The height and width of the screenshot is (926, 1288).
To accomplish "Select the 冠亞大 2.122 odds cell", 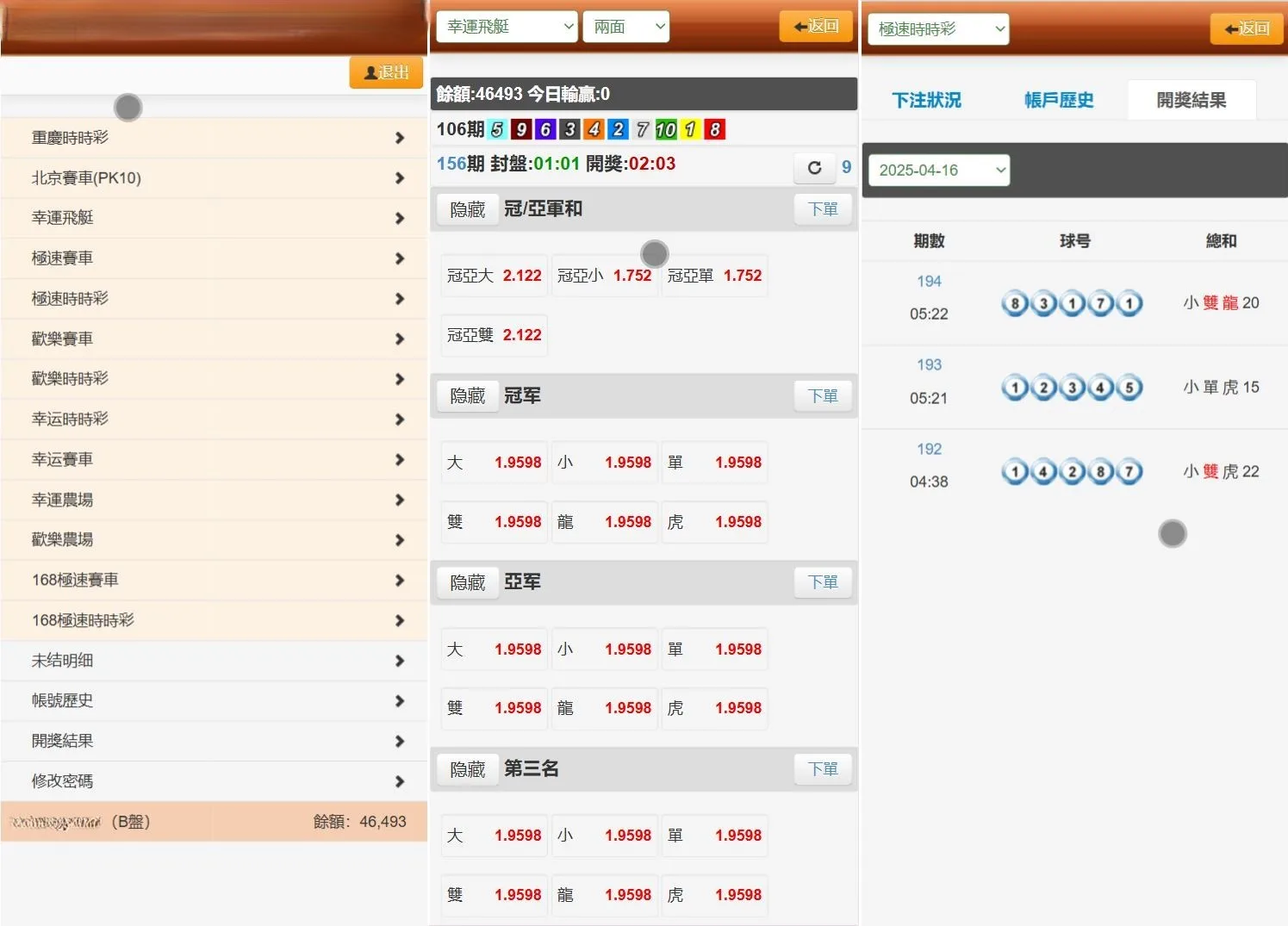I will click(494, 275).
